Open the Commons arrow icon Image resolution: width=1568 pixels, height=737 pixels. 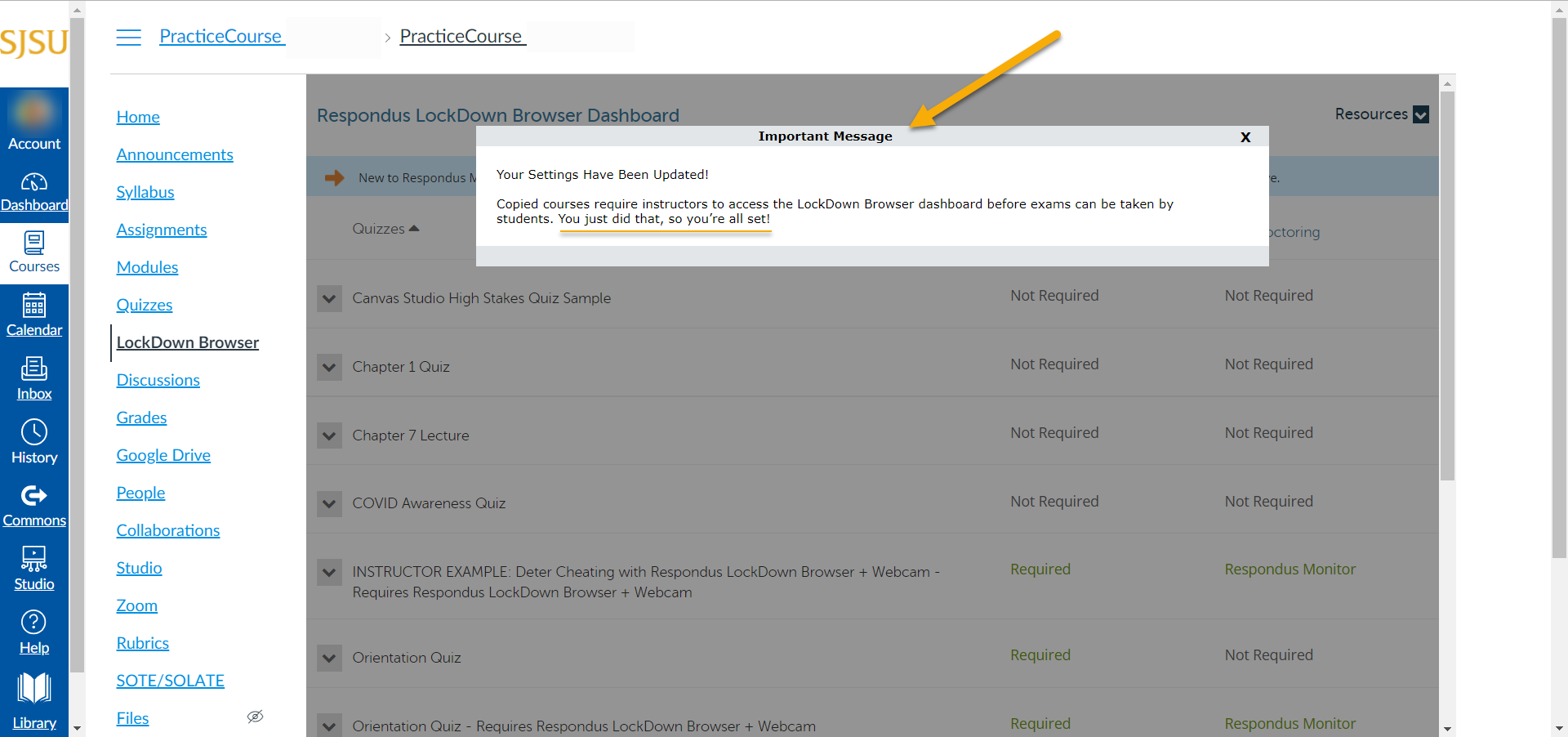[x=34, y=495]
